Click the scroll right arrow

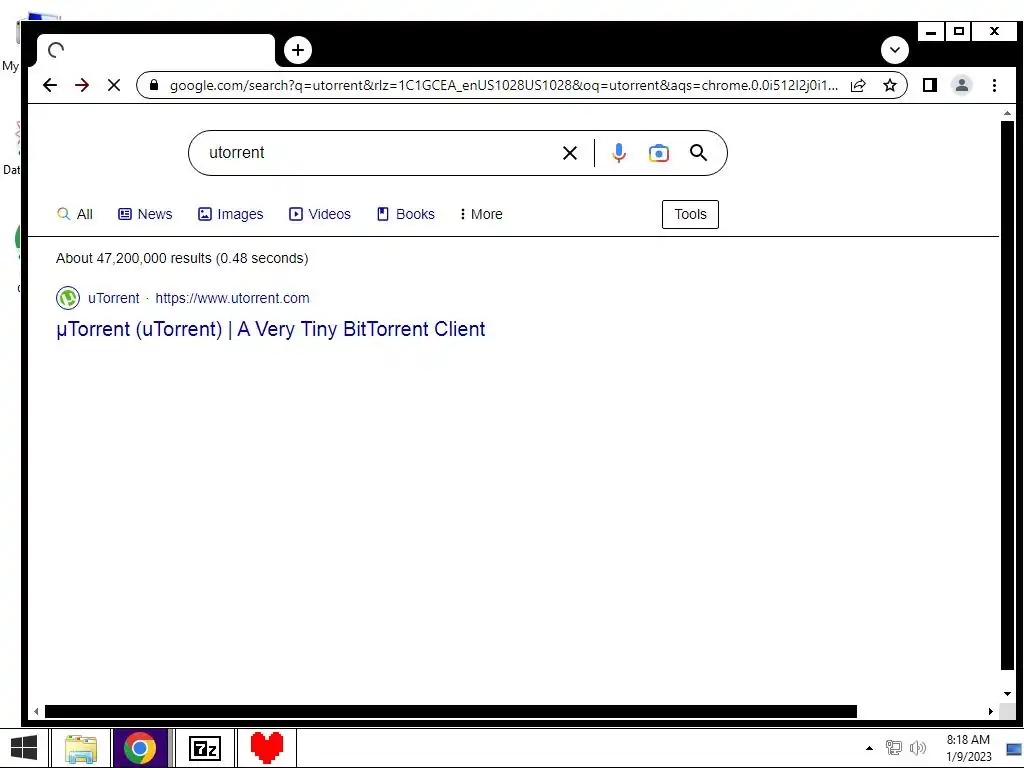(x=991, y=711)
